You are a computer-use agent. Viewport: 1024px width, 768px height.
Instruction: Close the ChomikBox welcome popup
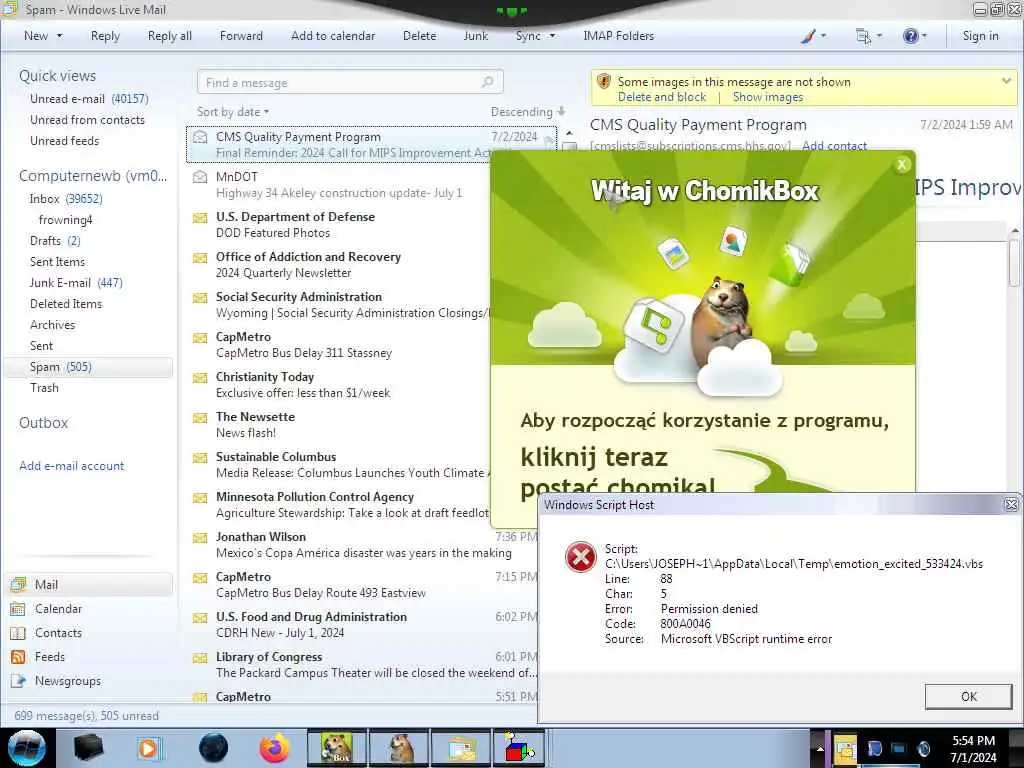902,165
